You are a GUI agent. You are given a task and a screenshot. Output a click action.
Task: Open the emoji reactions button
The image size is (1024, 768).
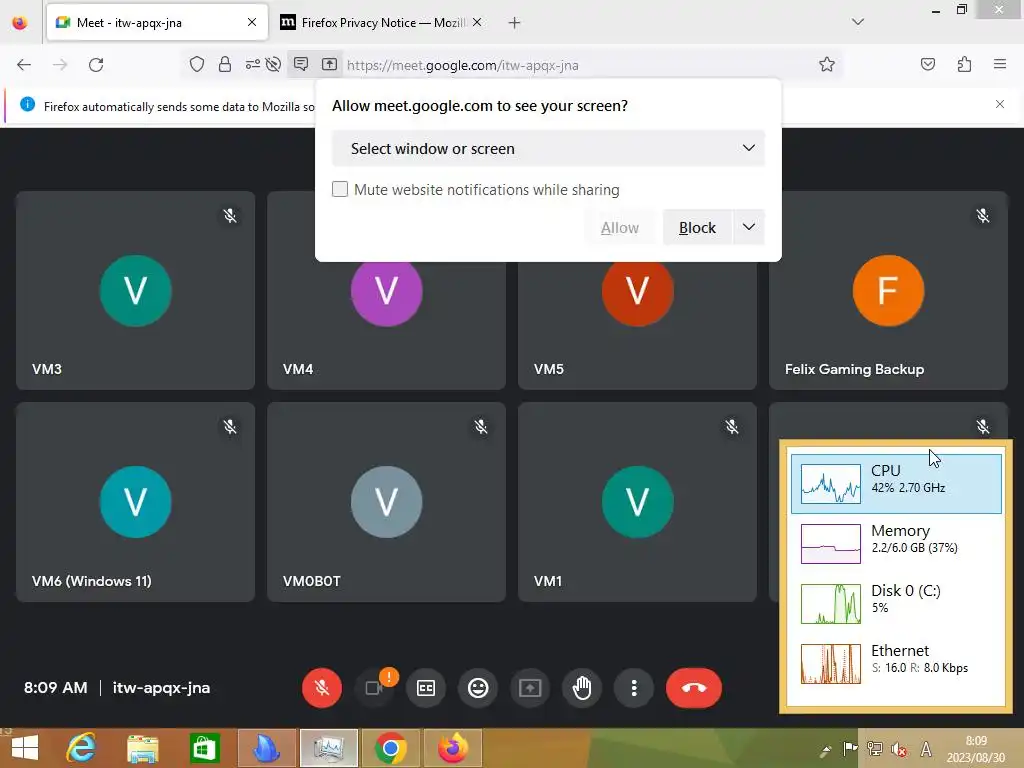478,688
